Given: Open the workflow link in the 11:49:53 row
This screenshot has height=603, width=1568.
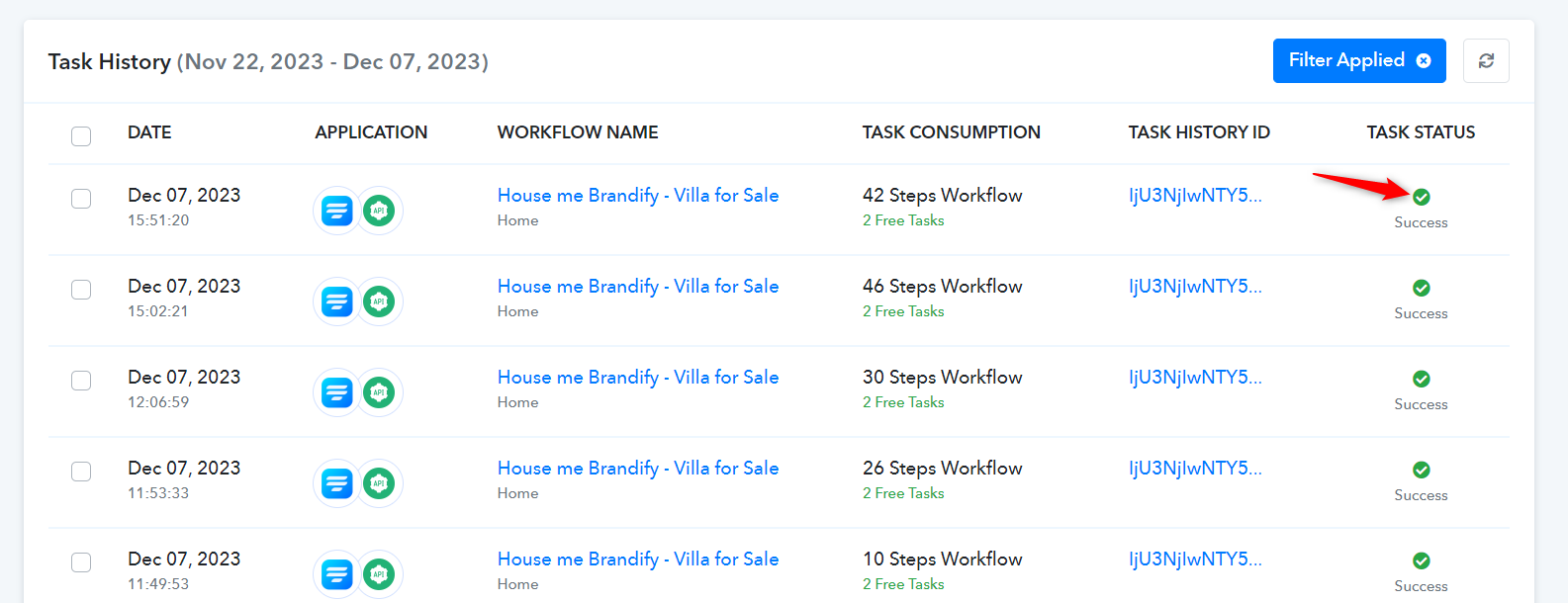Looking at the screenshot, I should click(x=638, y=559).
